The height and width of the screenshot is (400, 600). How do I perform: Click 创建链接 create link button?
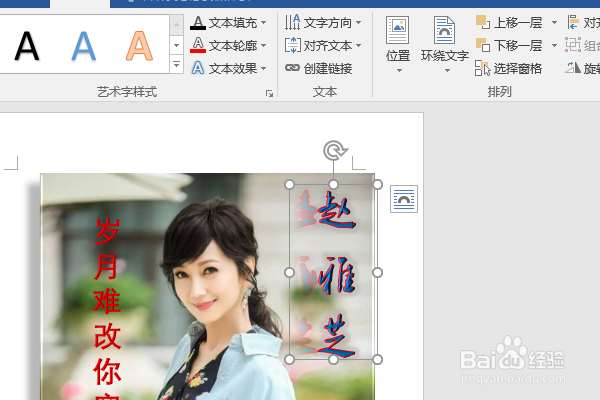click(x=319, y=69)
